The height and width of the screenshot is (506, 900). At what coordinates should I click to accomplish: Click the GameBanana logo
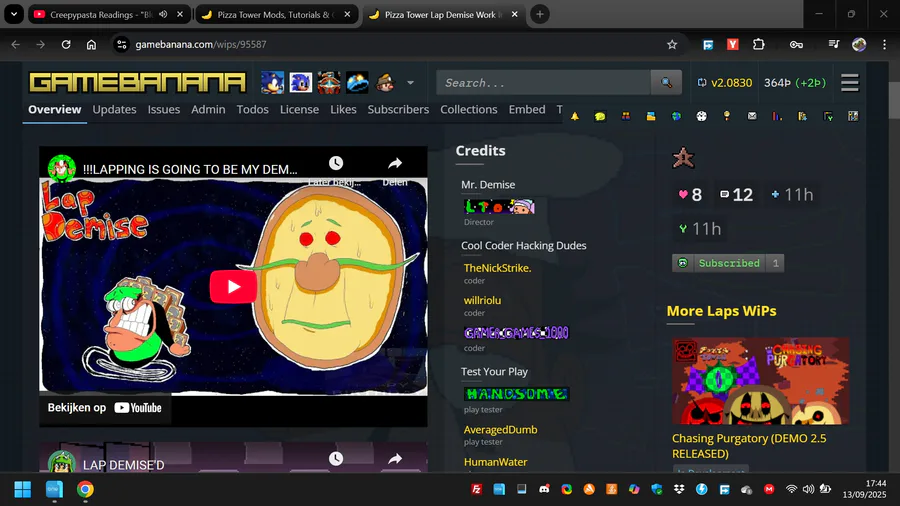[x=137, y=83]
